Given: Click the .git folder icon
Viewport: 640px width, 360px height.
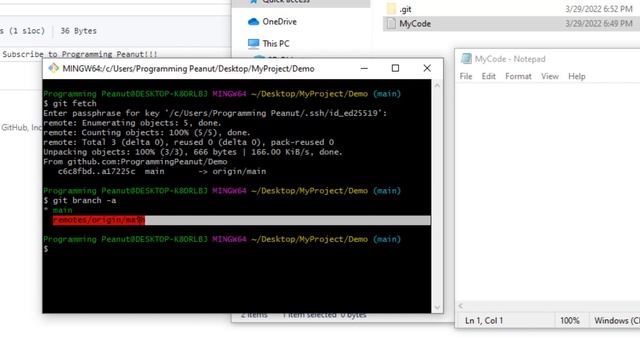Looking at the screenshot, I should click(x=391, y=9).
